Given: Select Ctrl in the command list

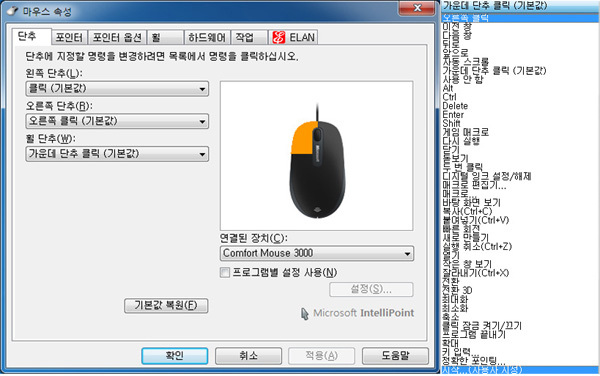Looking at the screenshot, I should pyautogui.click(x=449, y=97).
